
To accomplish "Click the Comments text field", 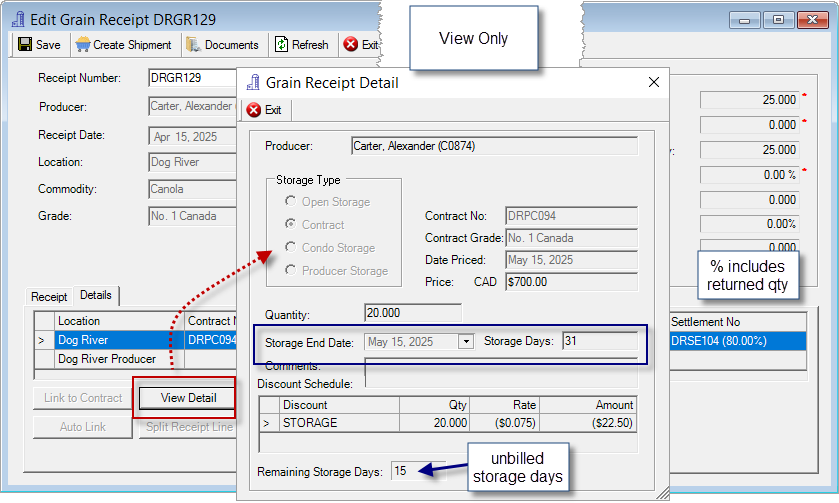I will [501, 372].
